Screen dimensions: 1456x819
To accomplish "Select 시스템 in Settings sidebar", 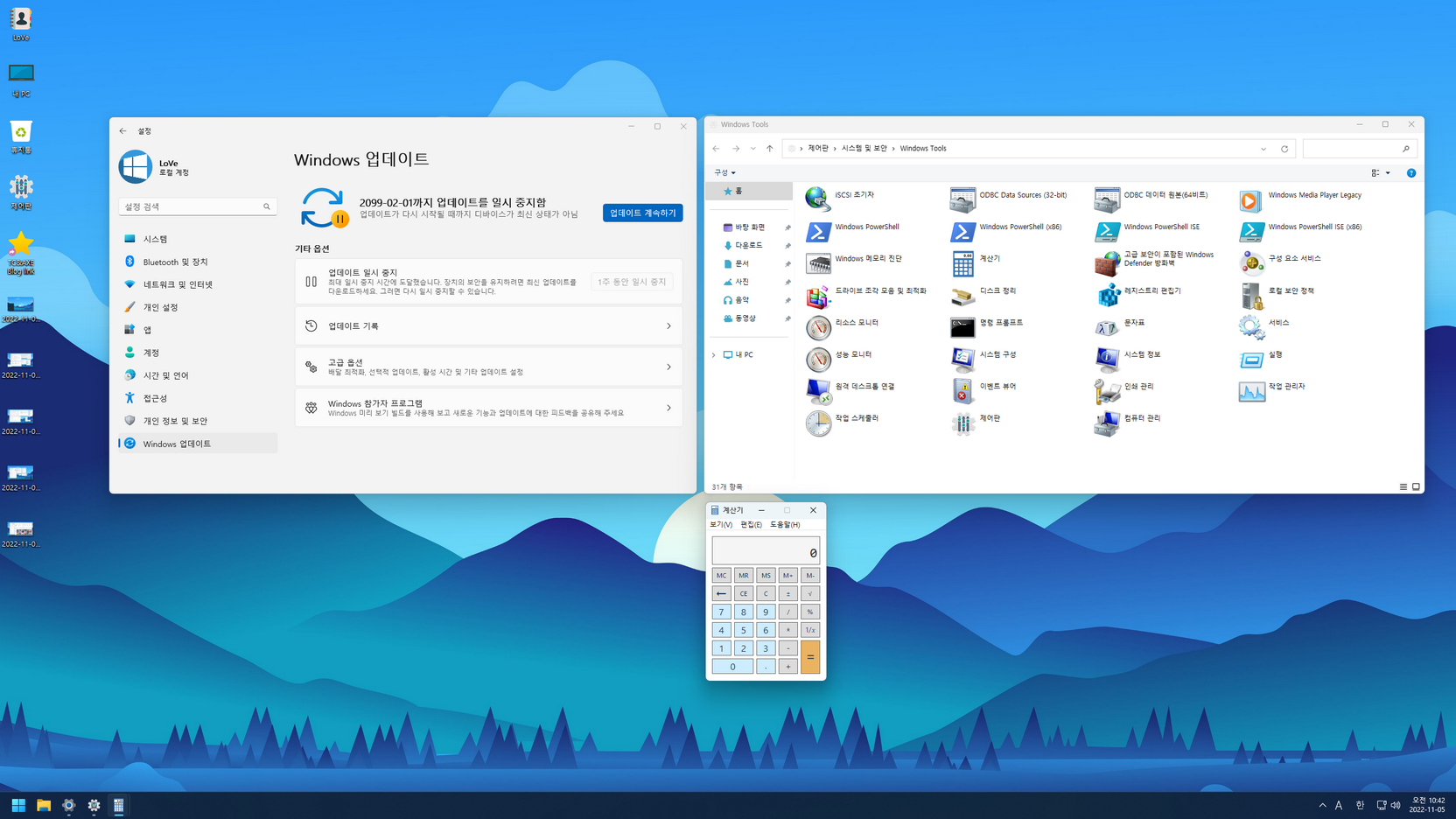I will (x=198, y=239).
